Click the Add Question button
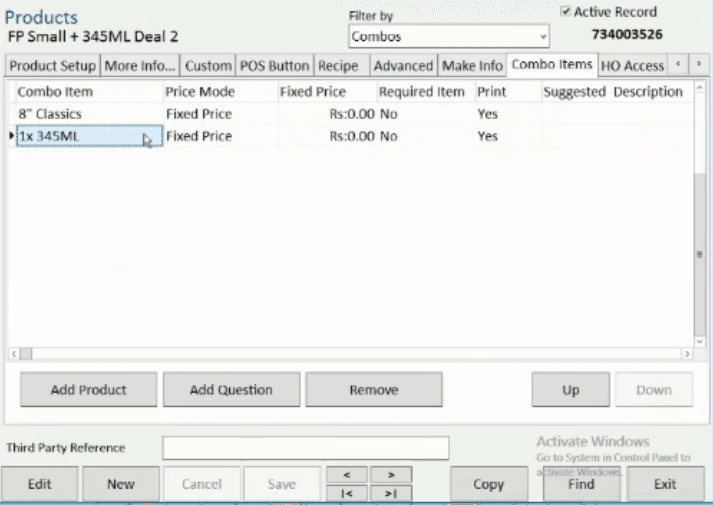The width and height of the screenshot is (713, 505). point(231,390)
